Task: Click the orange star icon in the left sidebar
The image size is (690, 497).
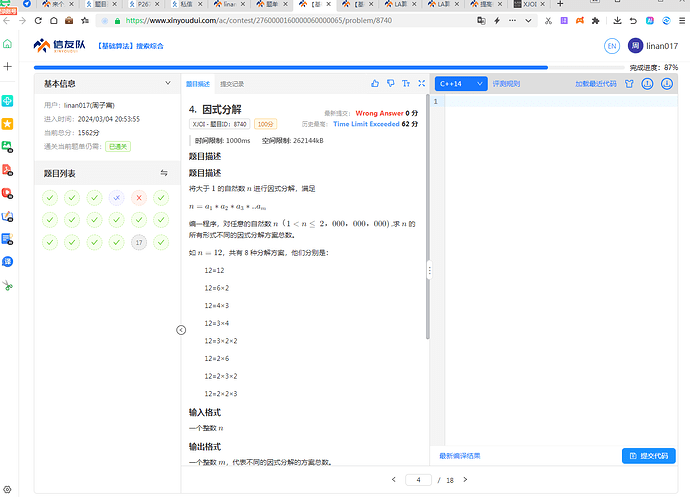Action: 7,124
